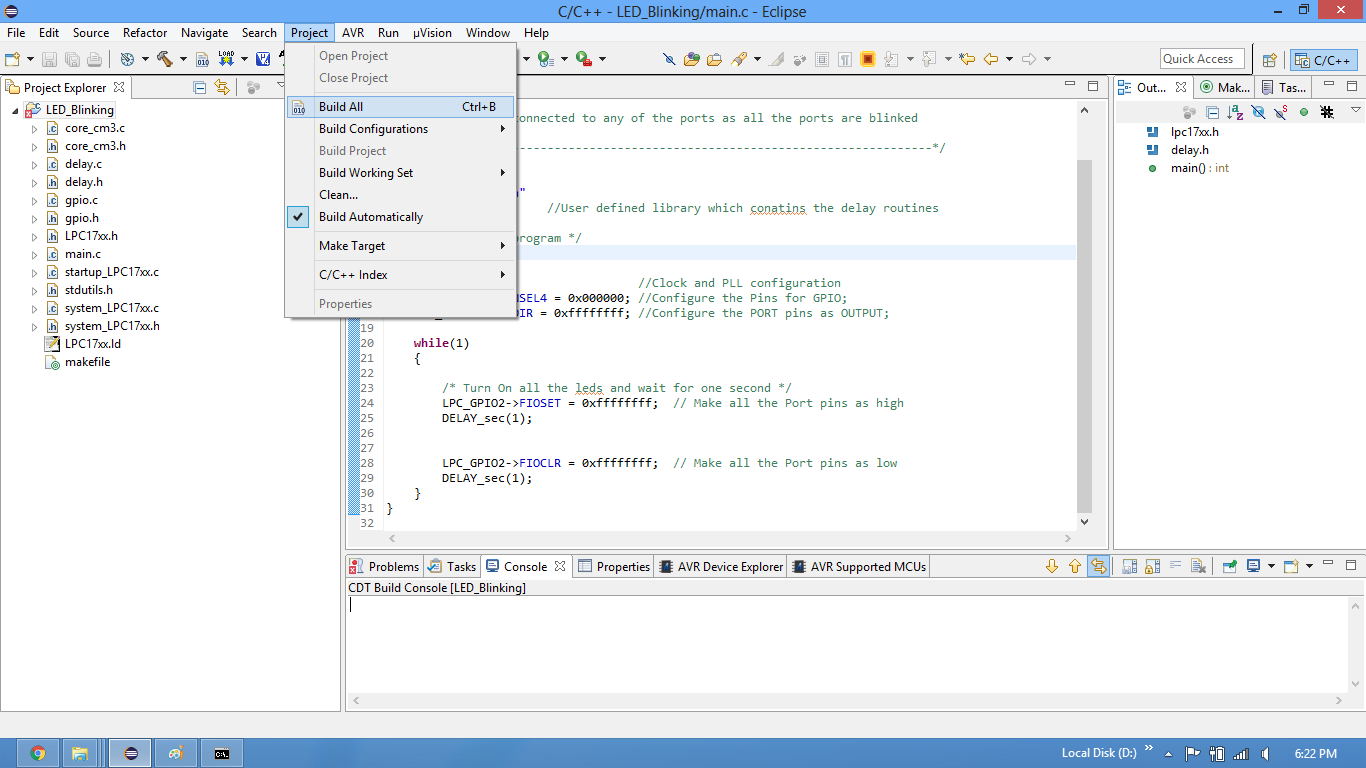
Task: Open the Refactor menu
Action: point(145,33)
